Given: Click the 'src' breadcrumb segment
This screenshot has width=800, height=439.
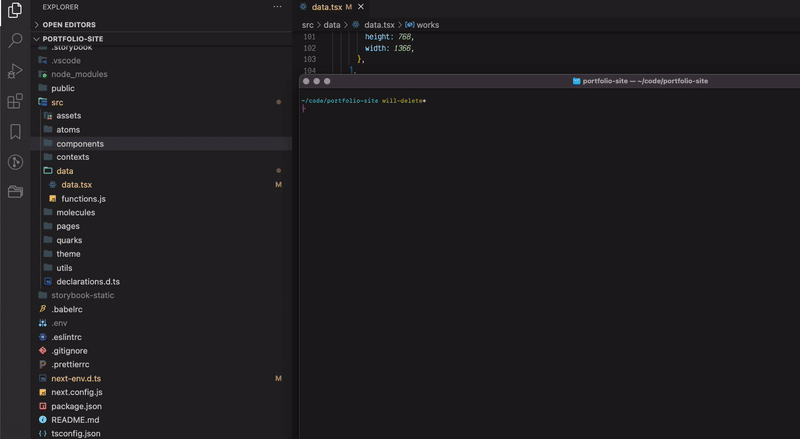Looking at the screenshot, I should tap(308, 24).
